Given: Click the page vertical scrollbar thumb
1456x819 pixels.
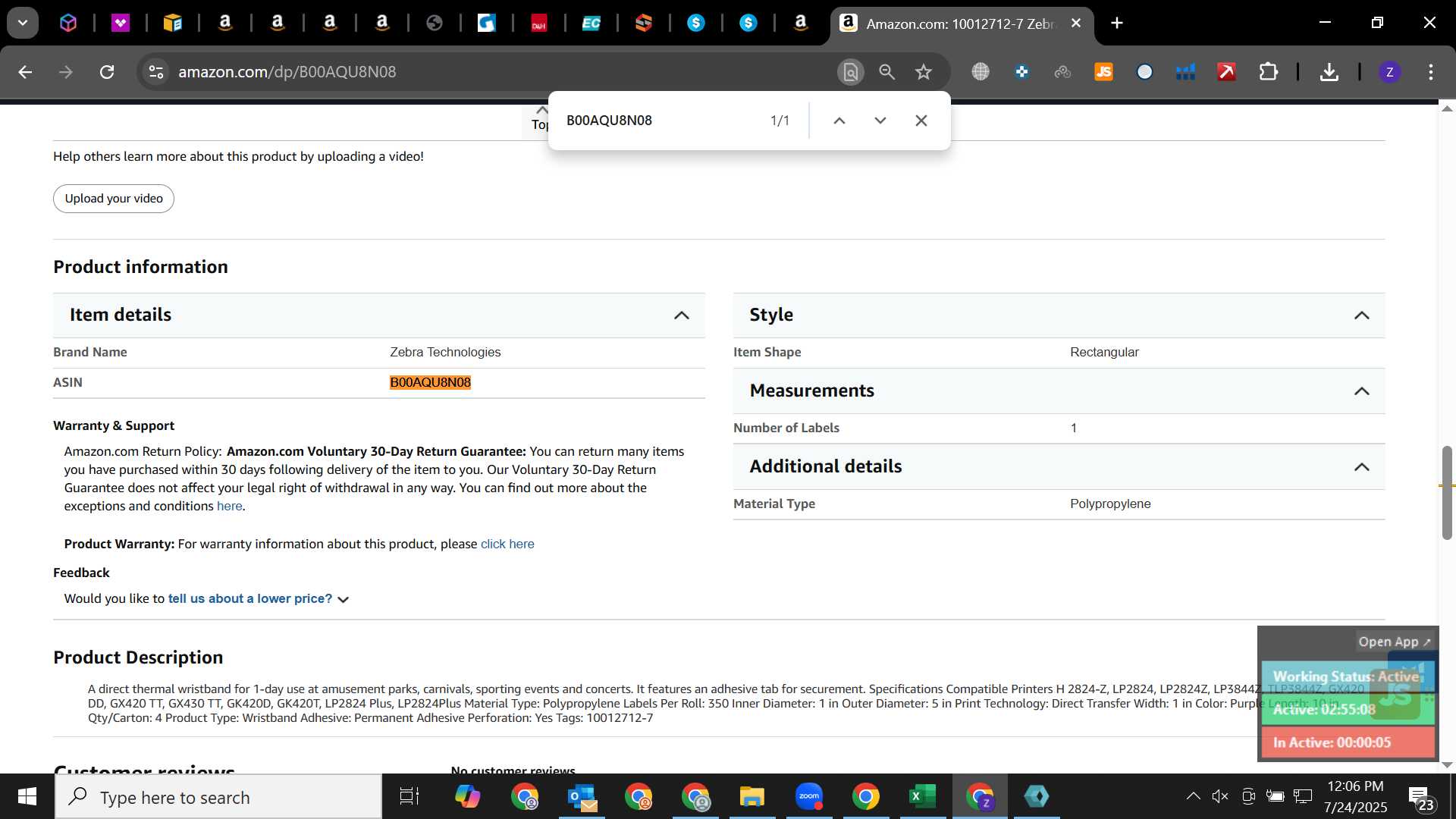Looking at the screenshot, I should [1447, 493].
